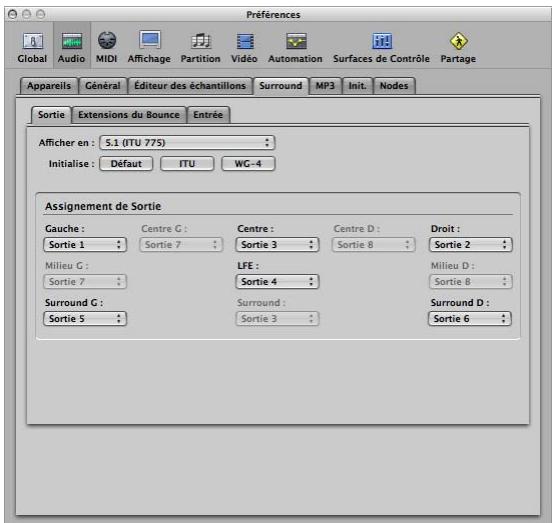
Task: Open the Droit output dropdown
Action: [470, 245]
